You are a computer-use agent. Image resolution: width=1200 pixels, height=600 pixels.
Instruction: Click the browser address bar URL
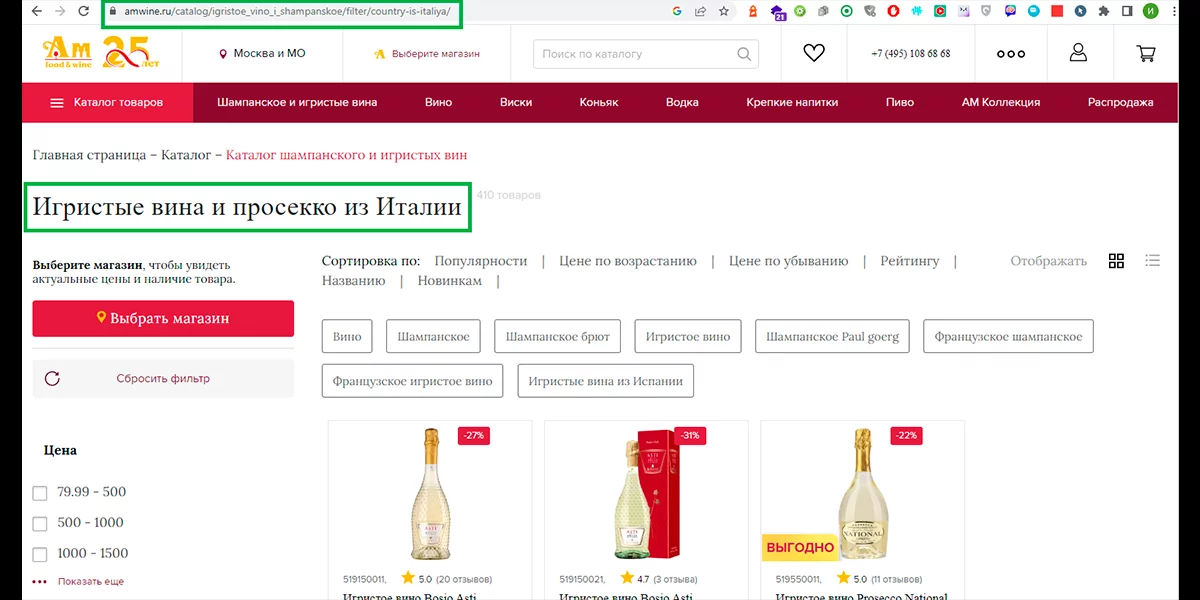(287, 11)
